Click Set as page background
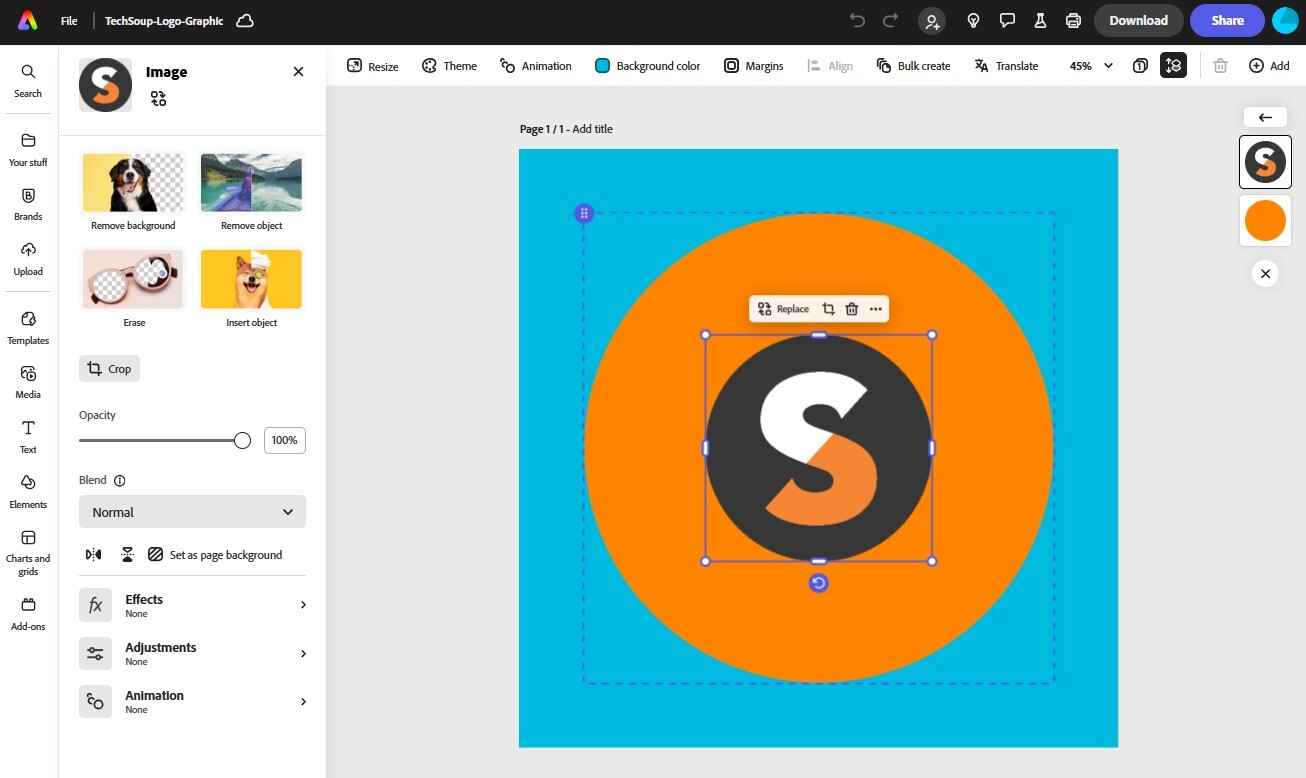The image size is (1306, 778). pos(215,555)
